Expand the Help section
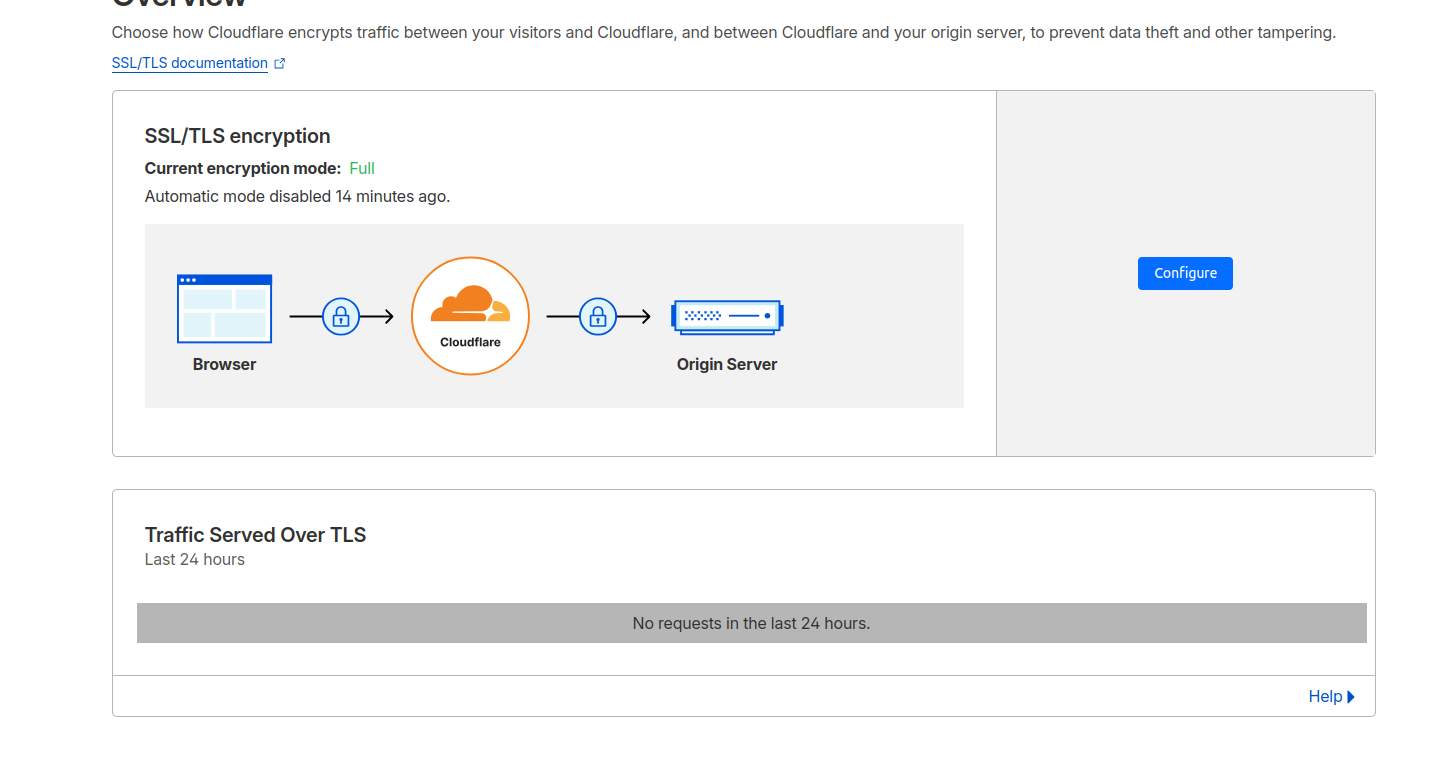The image size is (1433, 771). coord(1327,696)
